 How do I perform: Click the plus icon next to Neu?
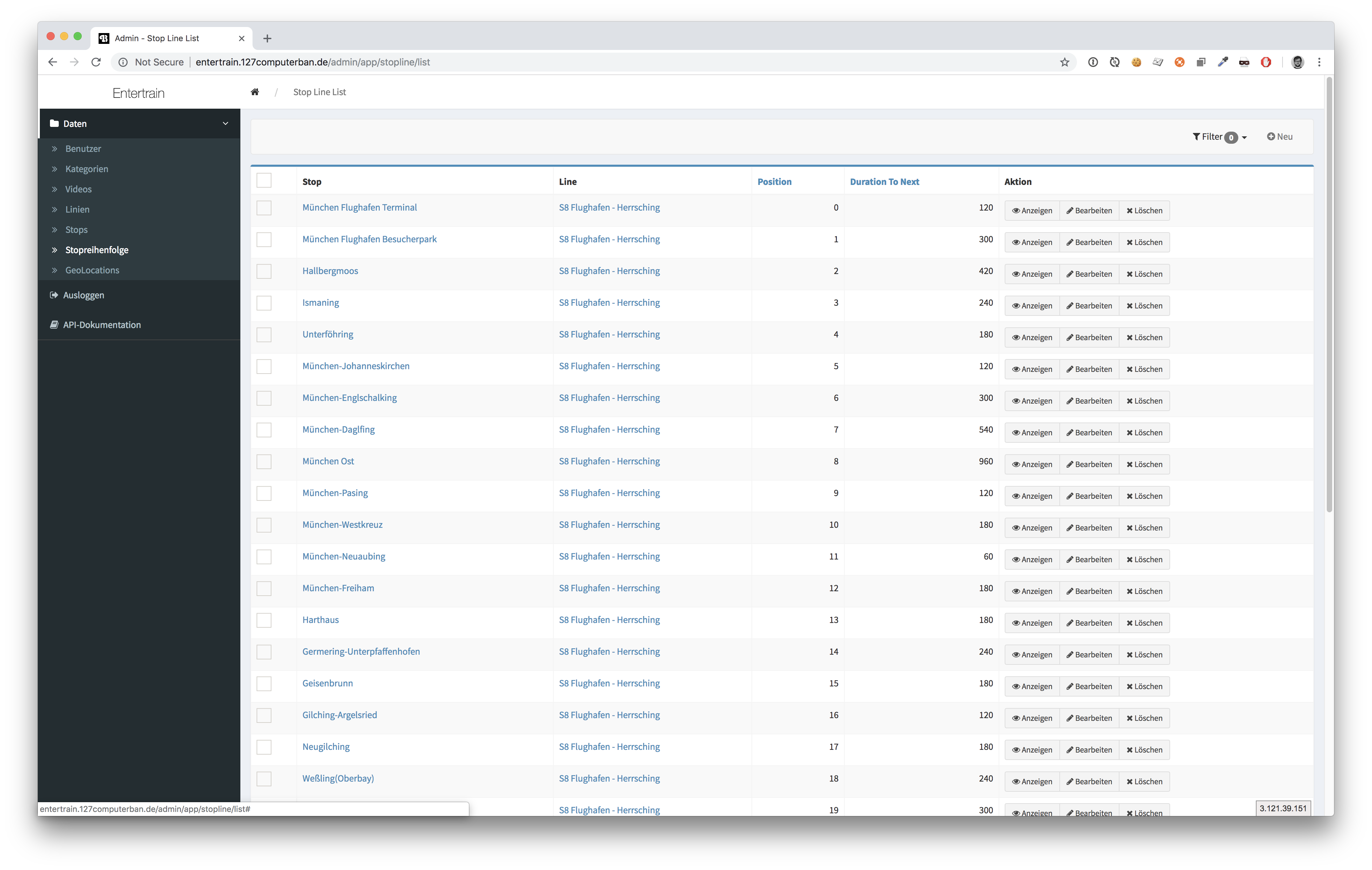click(1271, 137)
